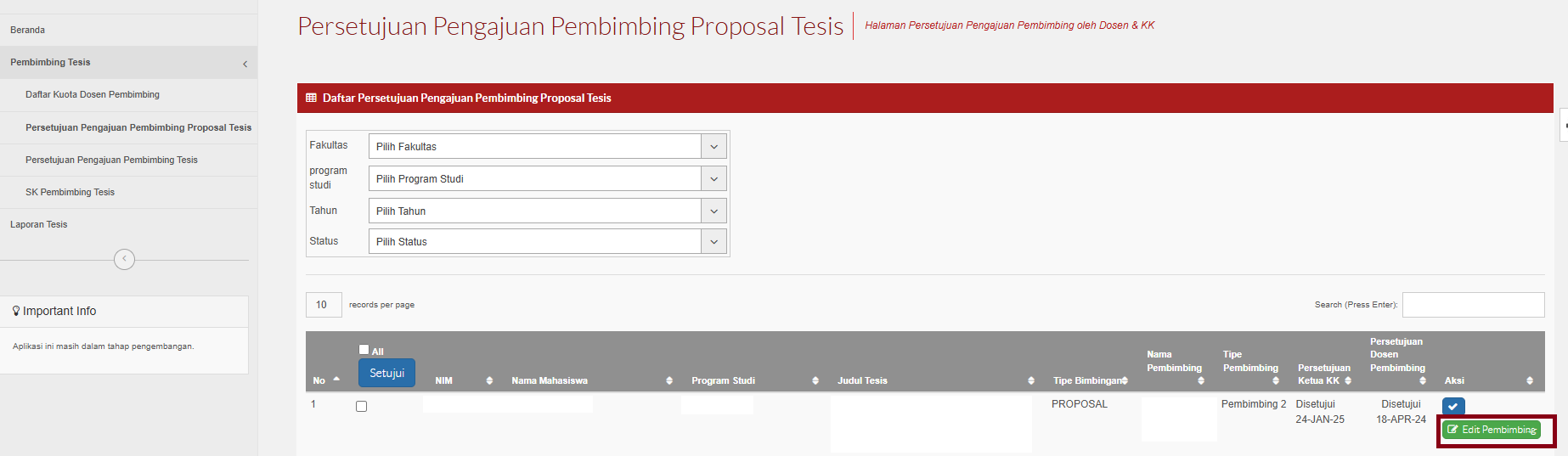
Task: Sort table by NIM column arrows
Action: pyautogui.click(x=489, y=380)
